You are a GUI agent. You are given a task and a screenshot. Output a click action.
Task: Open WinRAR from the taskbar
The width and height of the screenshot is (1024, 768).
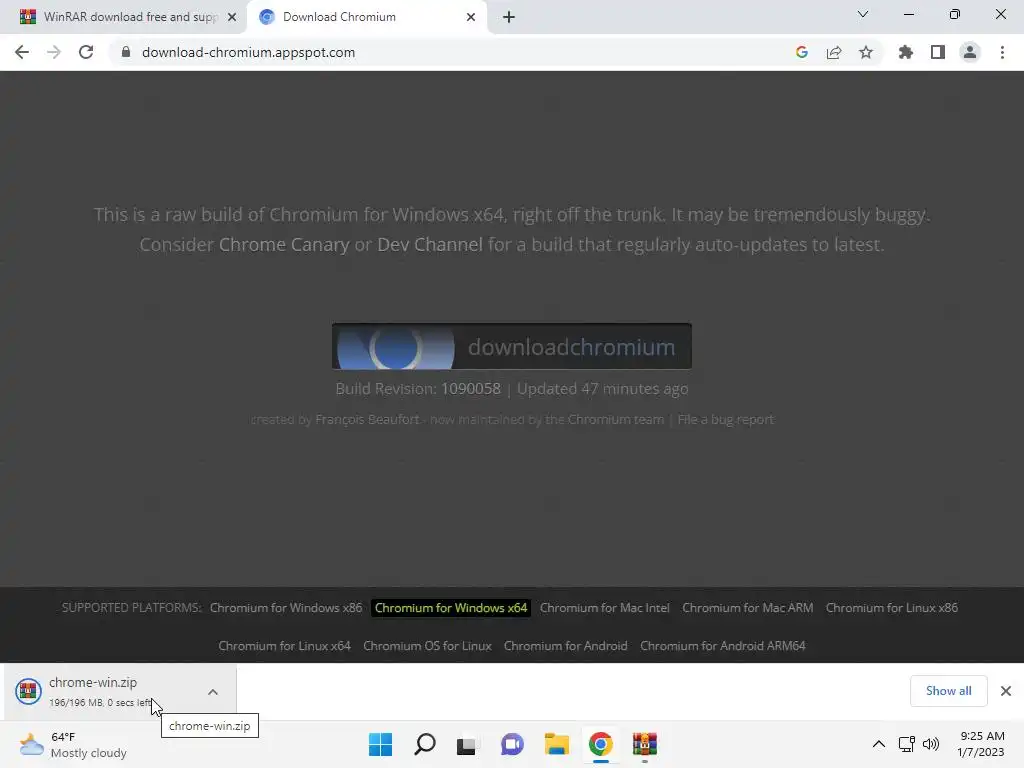pyautogui.click(x=645, y=744)
